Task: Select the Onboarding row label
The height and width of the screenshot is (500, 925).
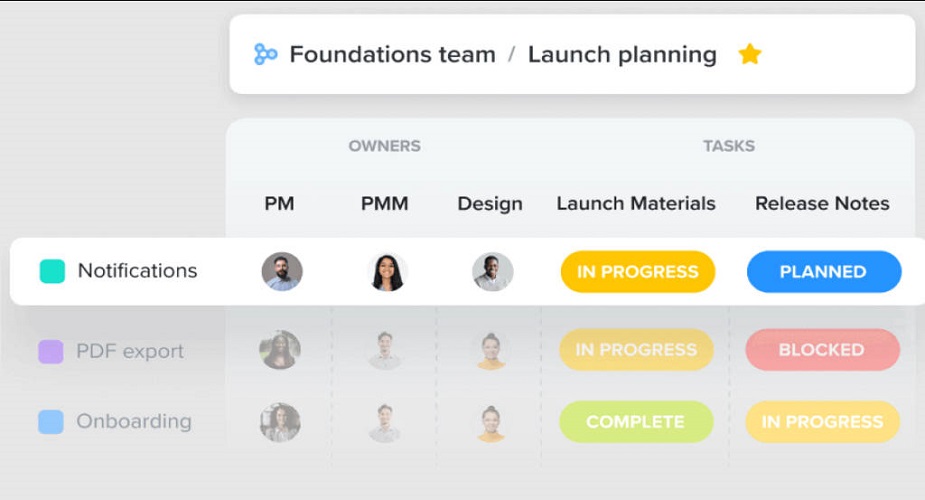Action: point(134,421)
